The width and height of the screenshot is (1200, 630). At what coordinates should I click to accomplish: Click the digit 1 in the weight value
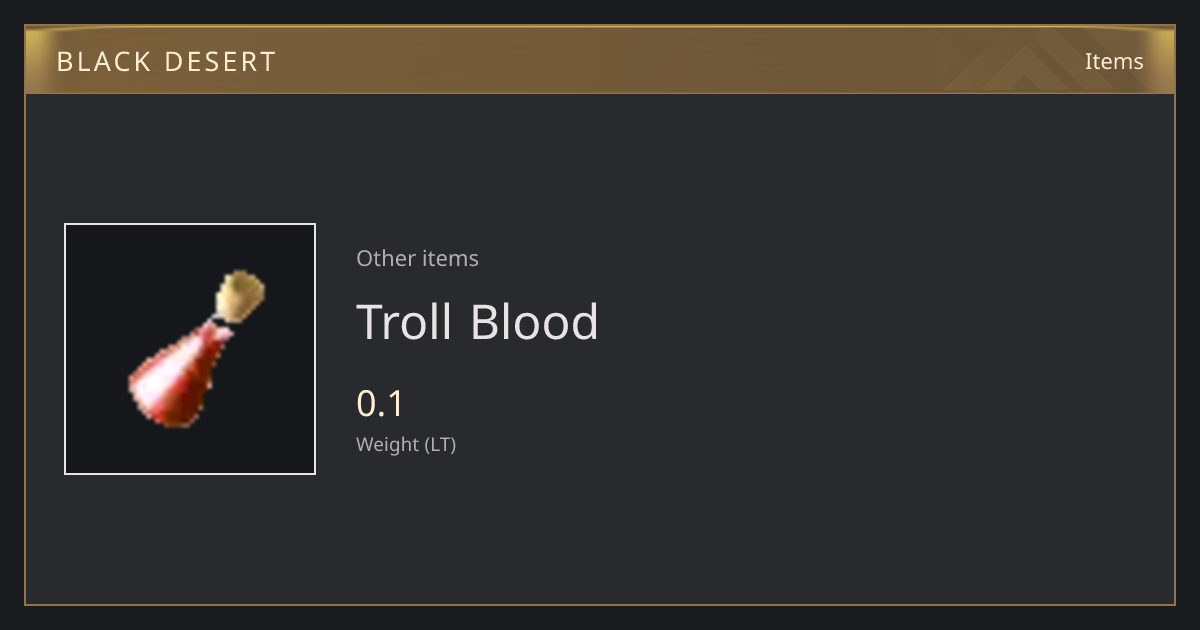click(395, 404)
